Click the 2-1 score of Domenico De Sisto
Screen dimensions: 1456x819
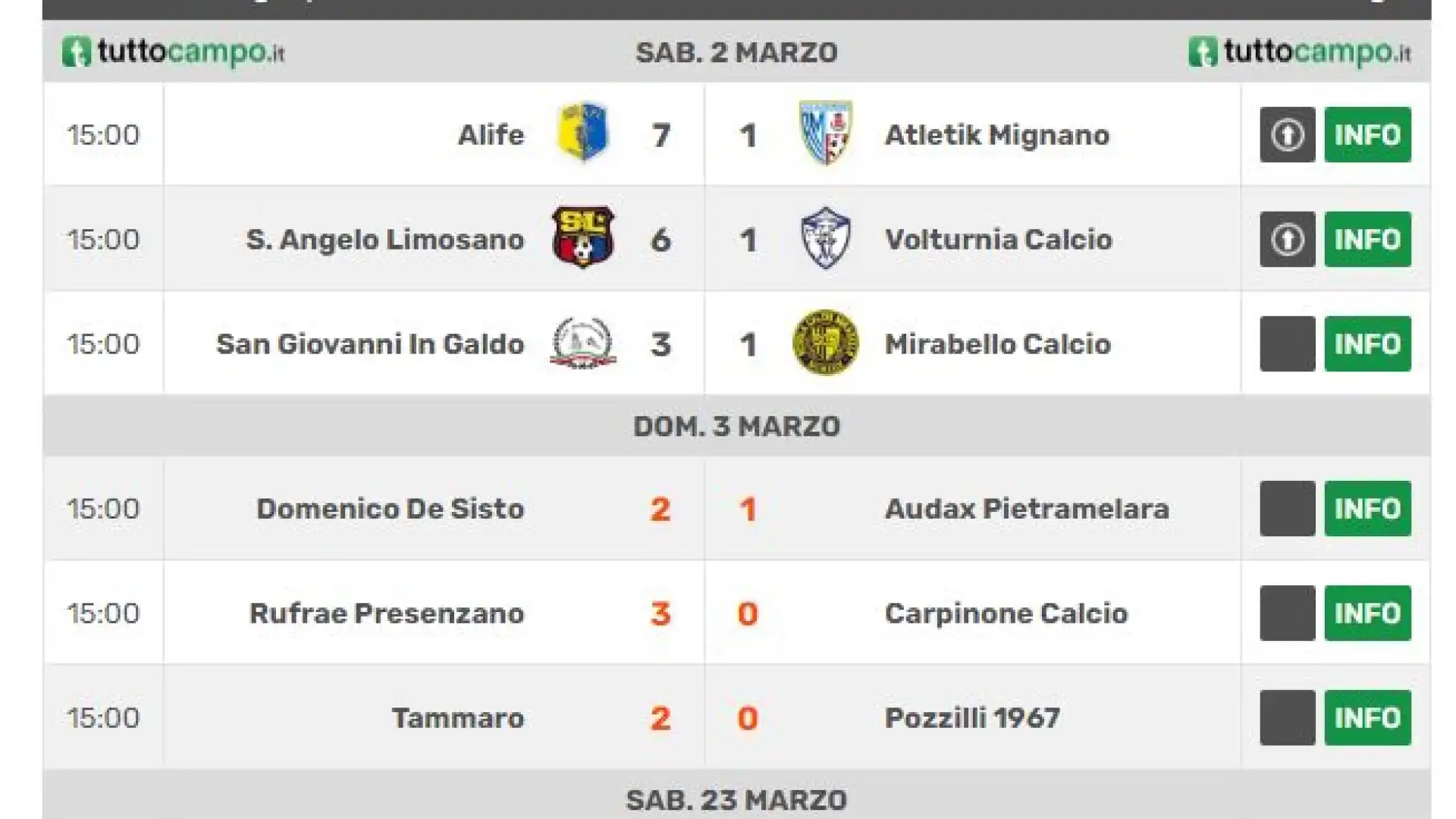704,509
